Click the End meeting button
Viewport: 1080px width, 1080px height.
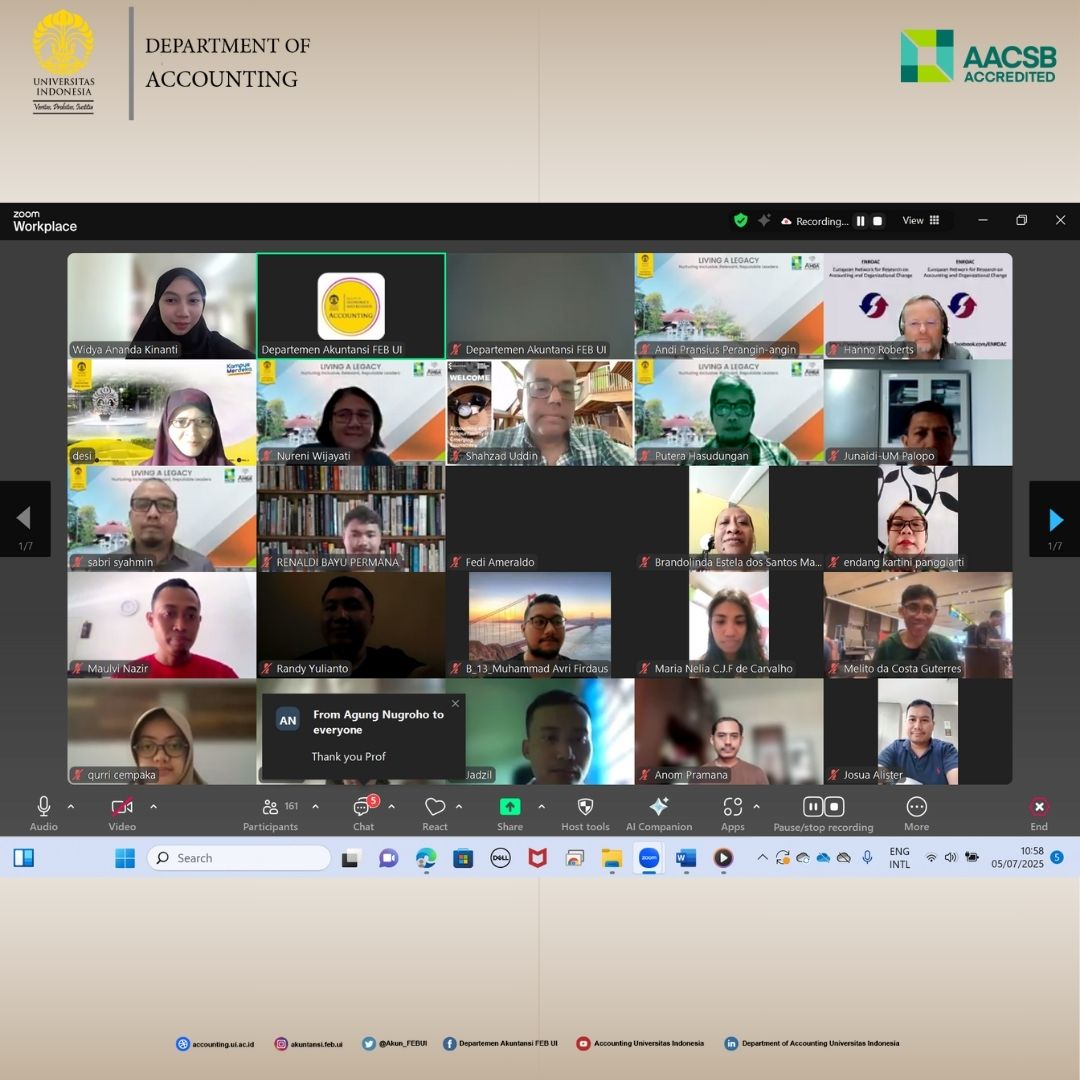(1039, 808)
